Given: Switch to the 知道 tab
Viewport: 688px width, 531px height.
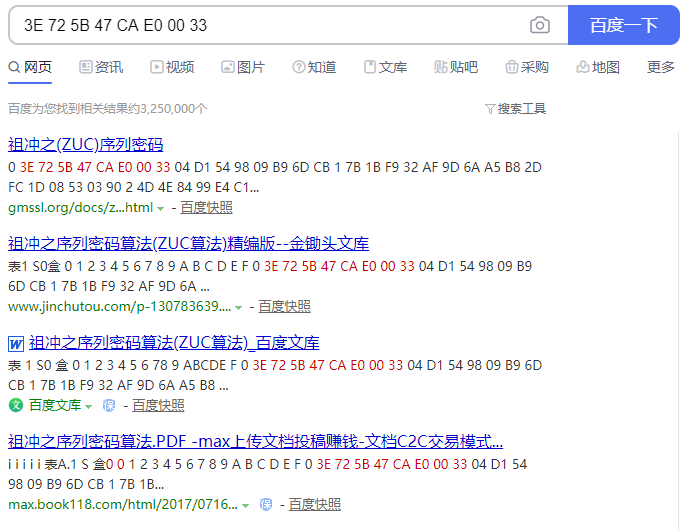Looking at the screenshot, I should (314, 67).
